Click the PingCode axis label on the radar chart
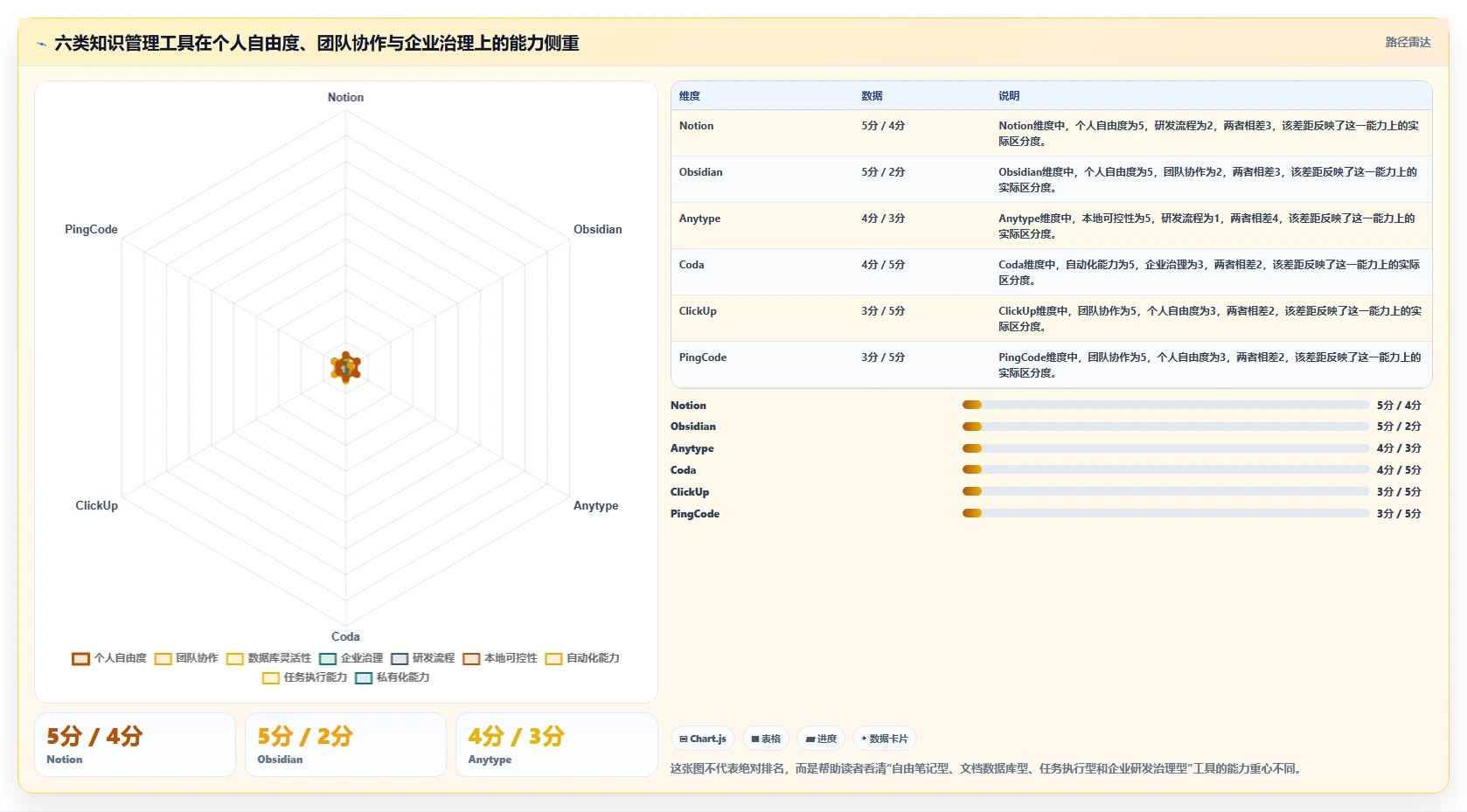The width and height of the screenshot is (1467, 812). (91, 229)
